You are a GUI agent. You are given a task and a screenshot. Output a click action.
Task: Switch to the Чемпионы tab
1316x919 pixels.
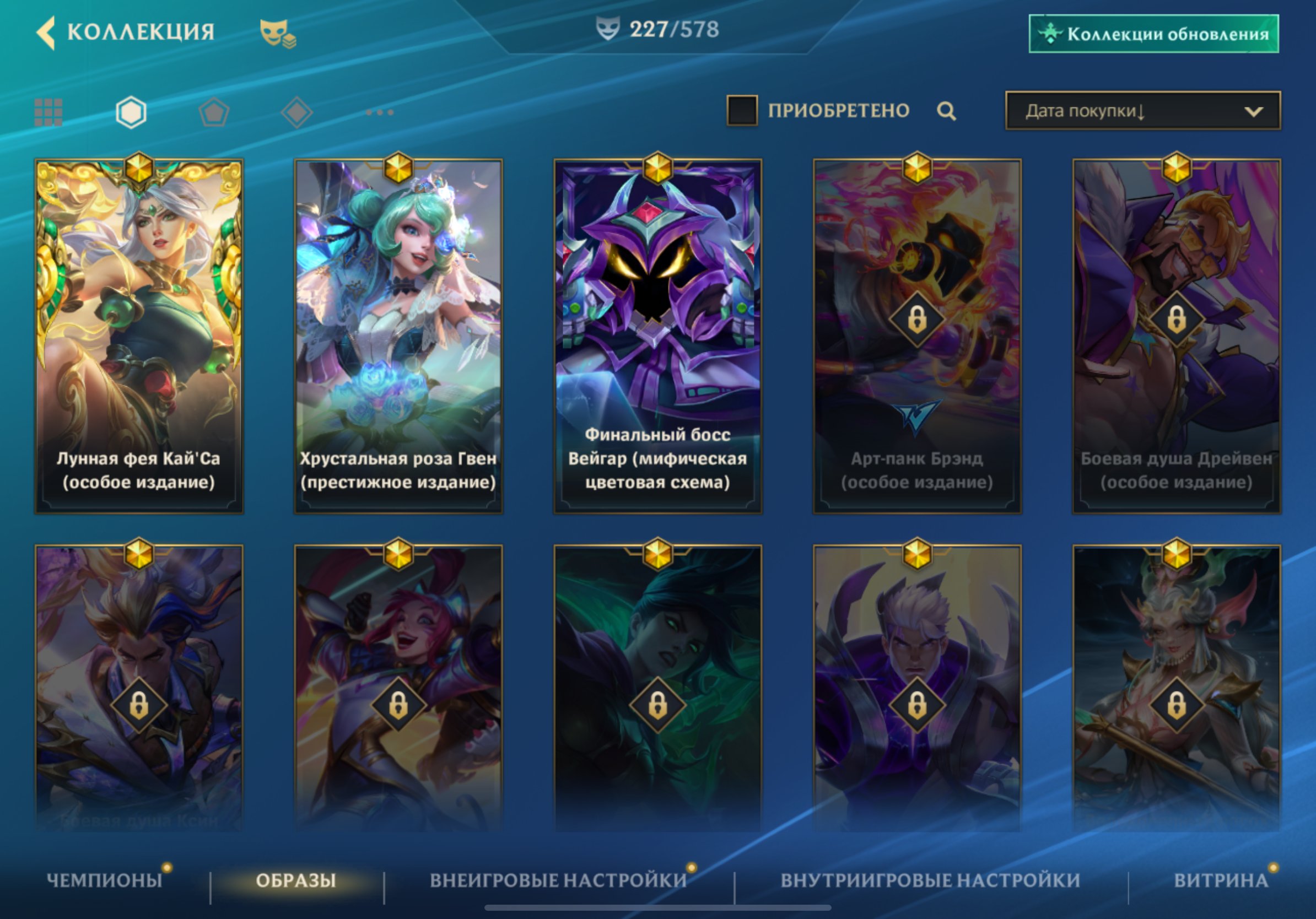(104, 880)
